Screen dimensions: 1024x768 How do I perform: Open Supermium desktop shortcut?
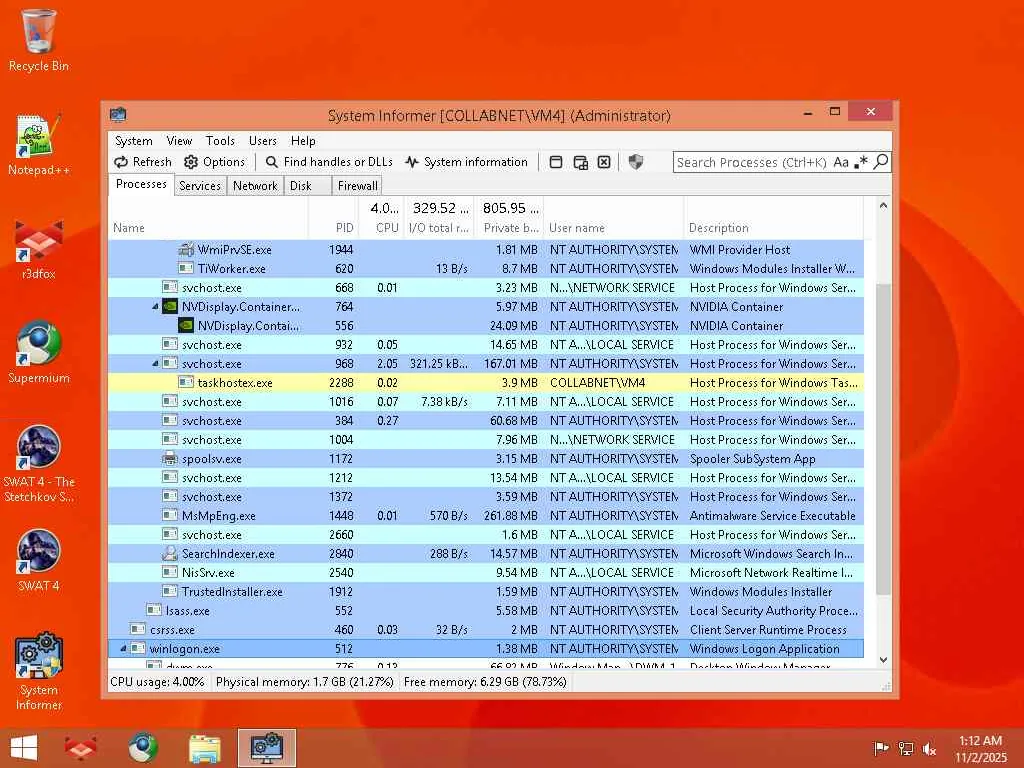coord(39,353)
